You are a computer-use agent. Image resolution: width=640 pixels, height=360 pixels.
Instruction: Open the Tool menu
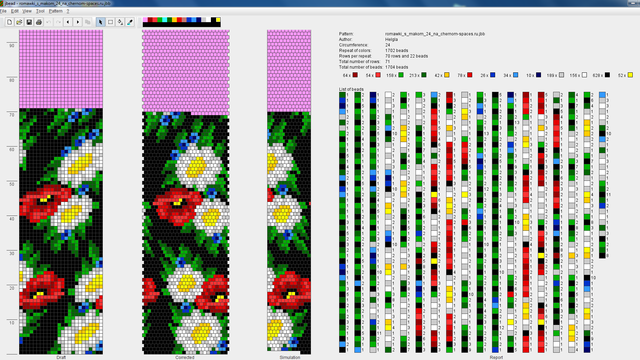(40, 11)
